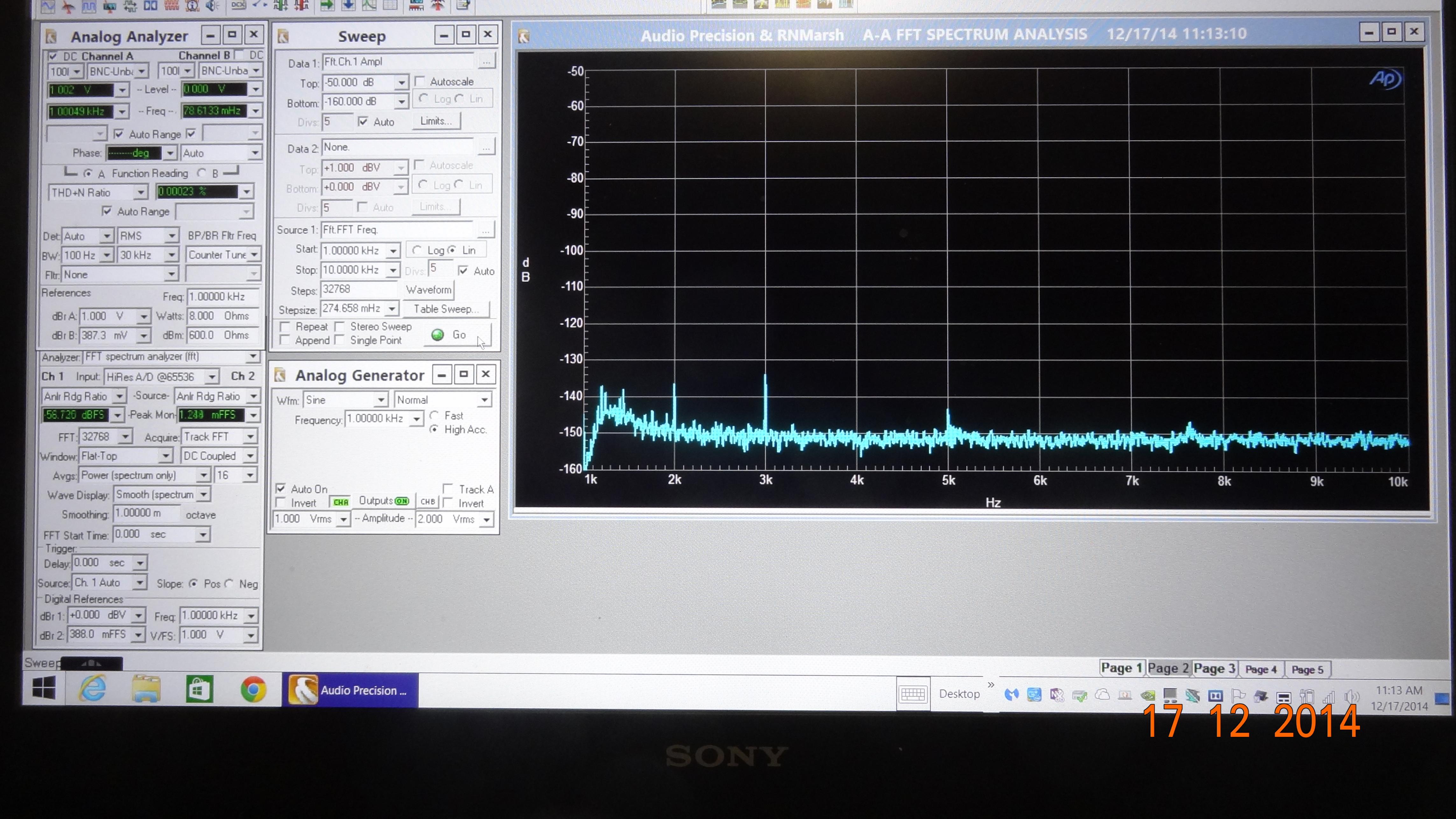Click the Analog Analyzer panel title icon

52,37
